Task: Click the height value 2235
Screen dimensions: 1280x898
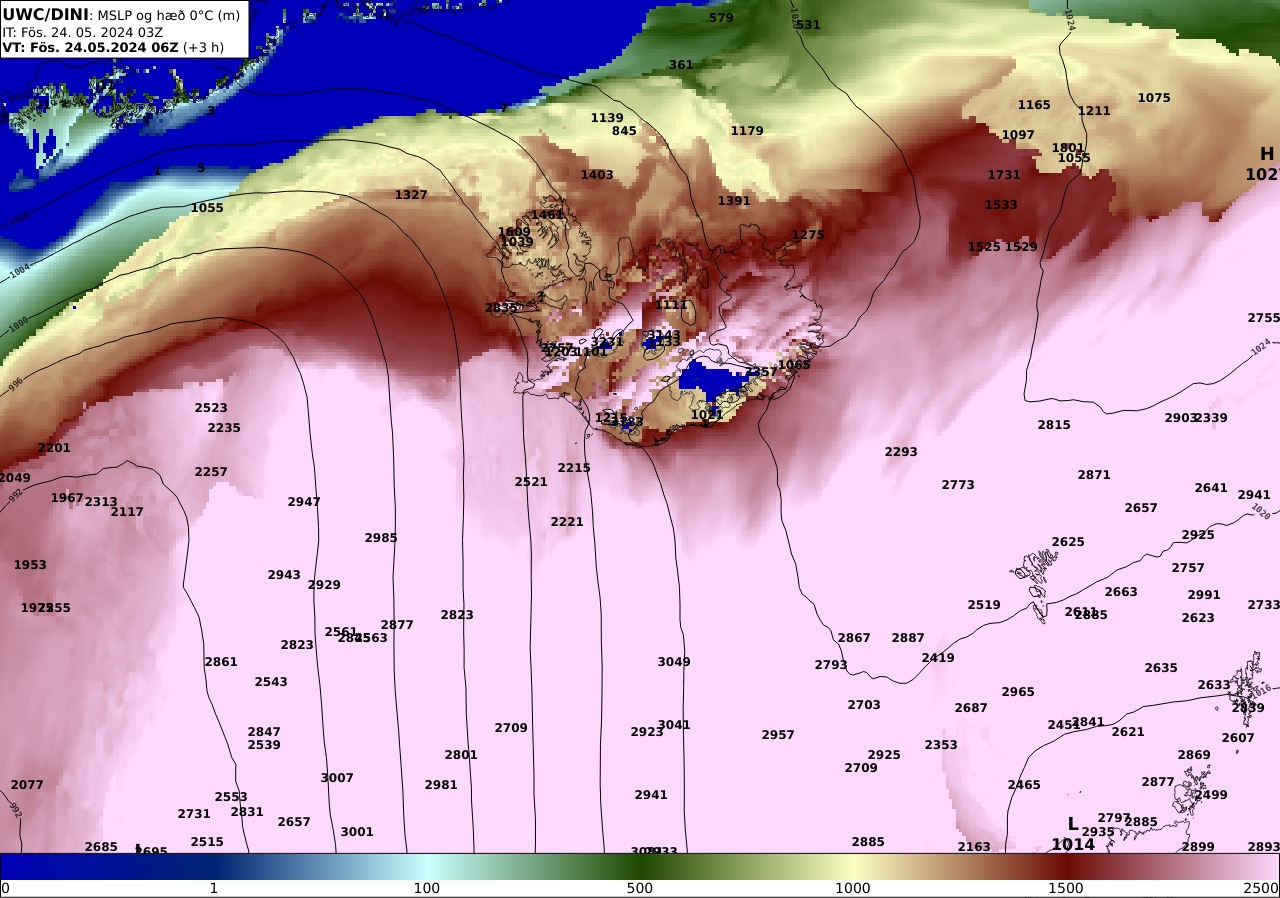Action: (224, 428)
